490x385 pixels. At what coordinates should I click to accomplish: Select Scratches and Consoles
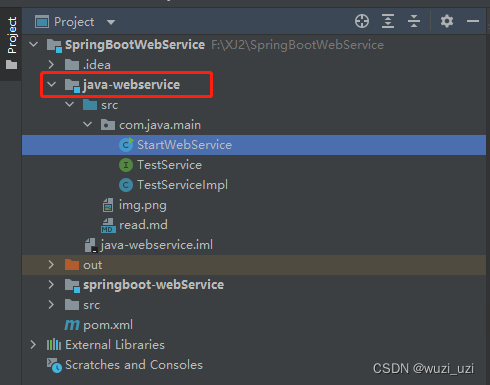(x=134, y=365)
